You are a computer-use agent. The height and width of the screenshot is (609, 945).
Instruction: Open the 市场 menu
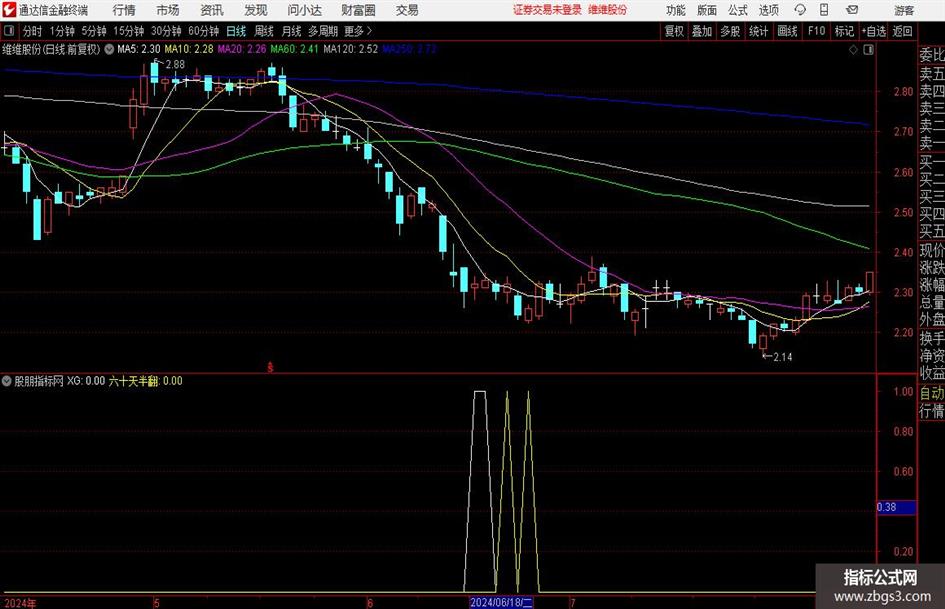point(168,10)
